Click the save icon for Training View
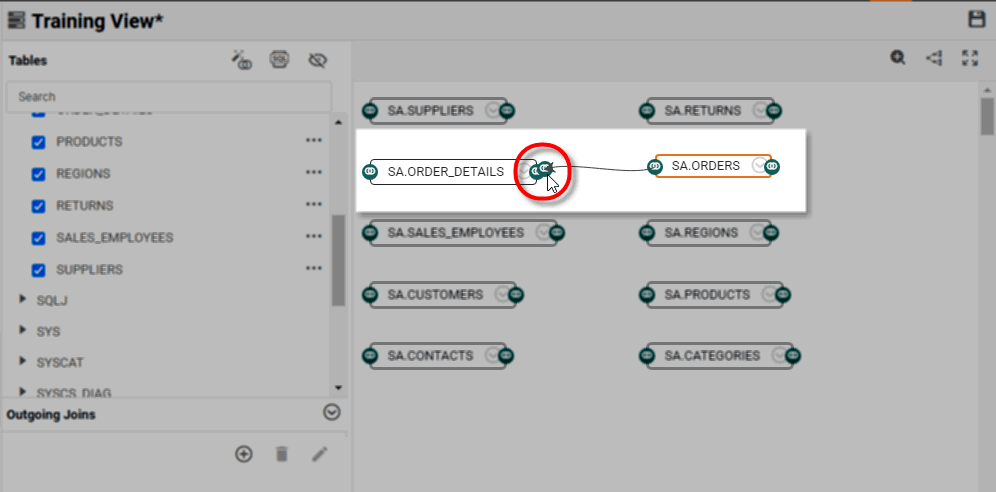Screen dimensions: 996x492 point(976,19)
